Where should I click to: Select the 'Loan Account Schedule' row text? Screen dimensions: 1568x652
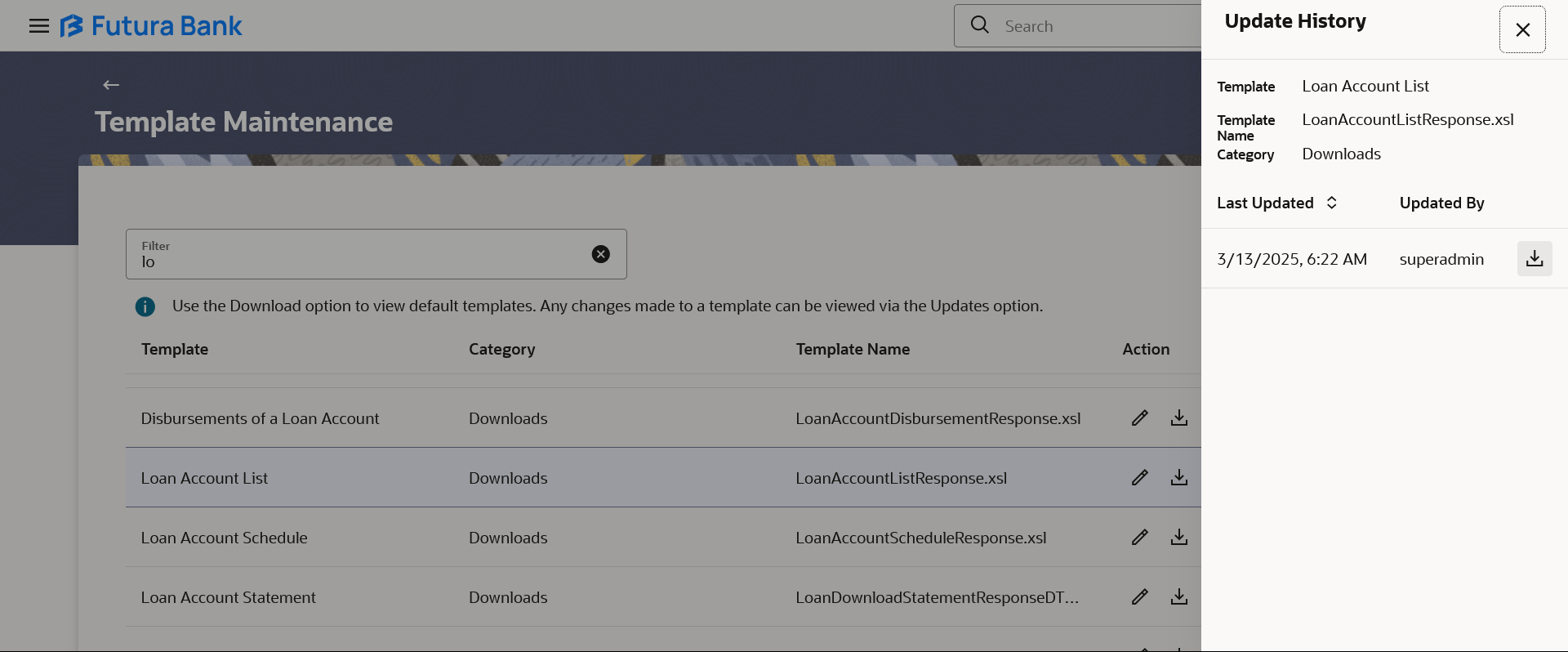(224, 538)
